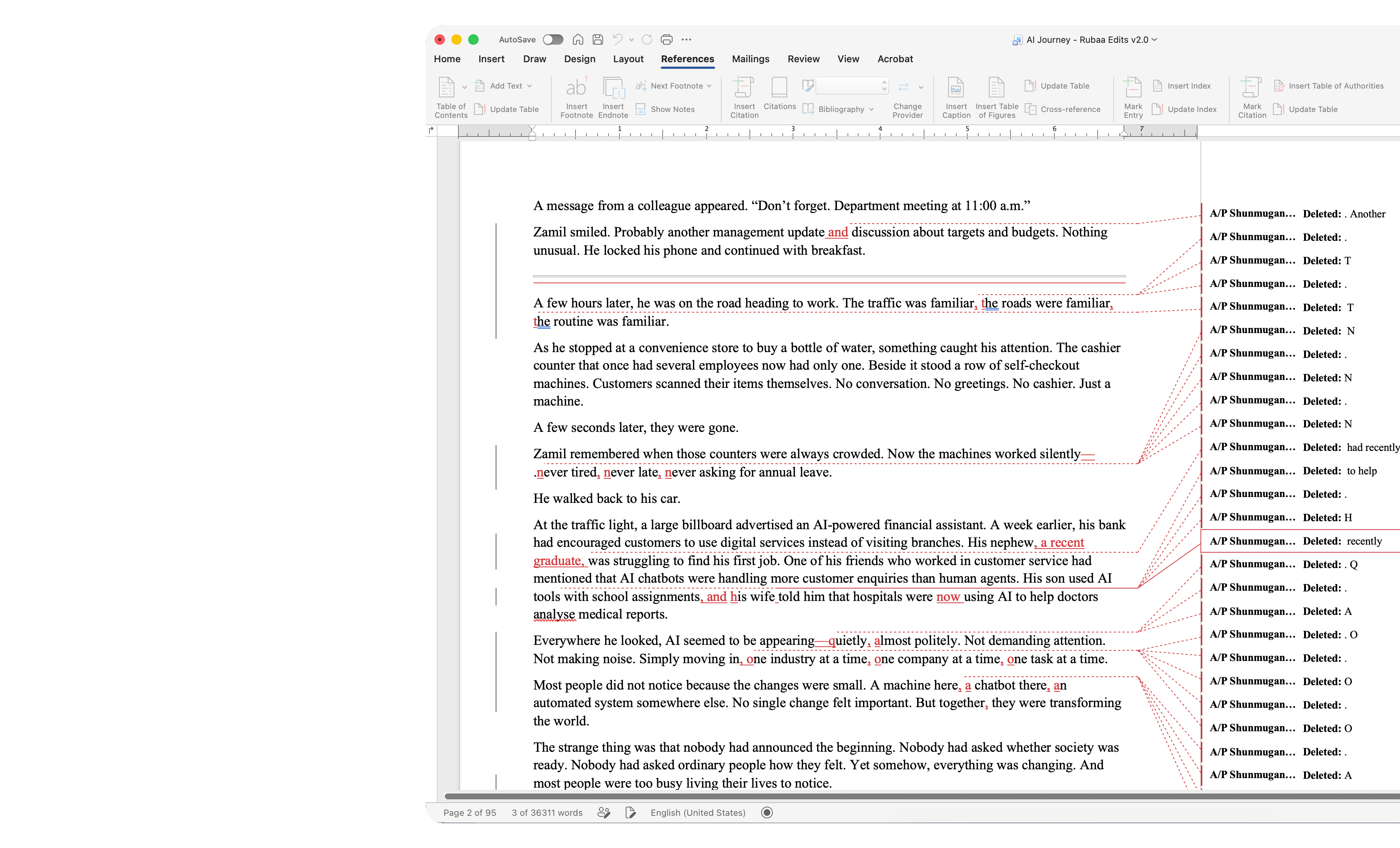The height and width of the screenshot is (848, 1400).
Task: Click the word count in status bar
Action: [547, 812]
